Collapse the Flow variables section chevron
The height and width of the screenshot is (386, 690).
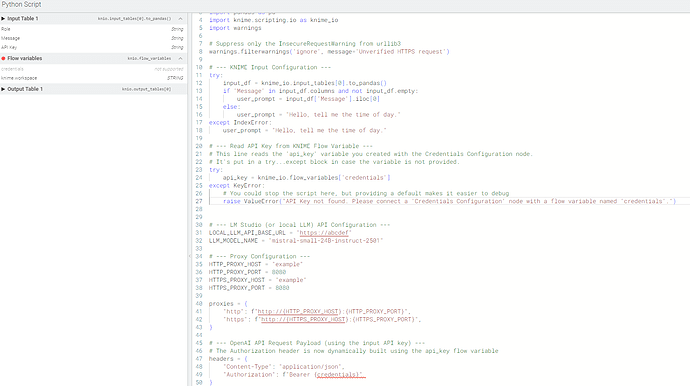pyautogui.click(x=180, y=58)
